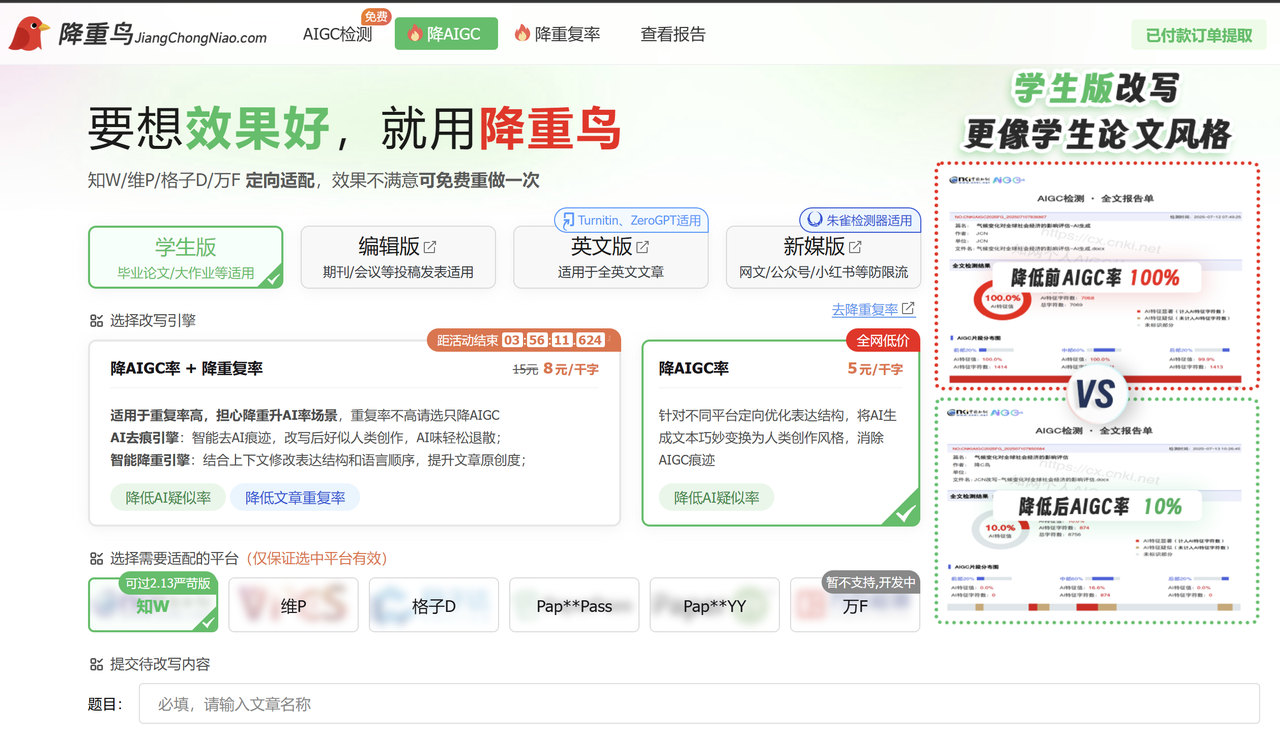The height and width of the screenshot is (738, 1280).
Task: Select the 万F platform
Action: tap(855, 605)
